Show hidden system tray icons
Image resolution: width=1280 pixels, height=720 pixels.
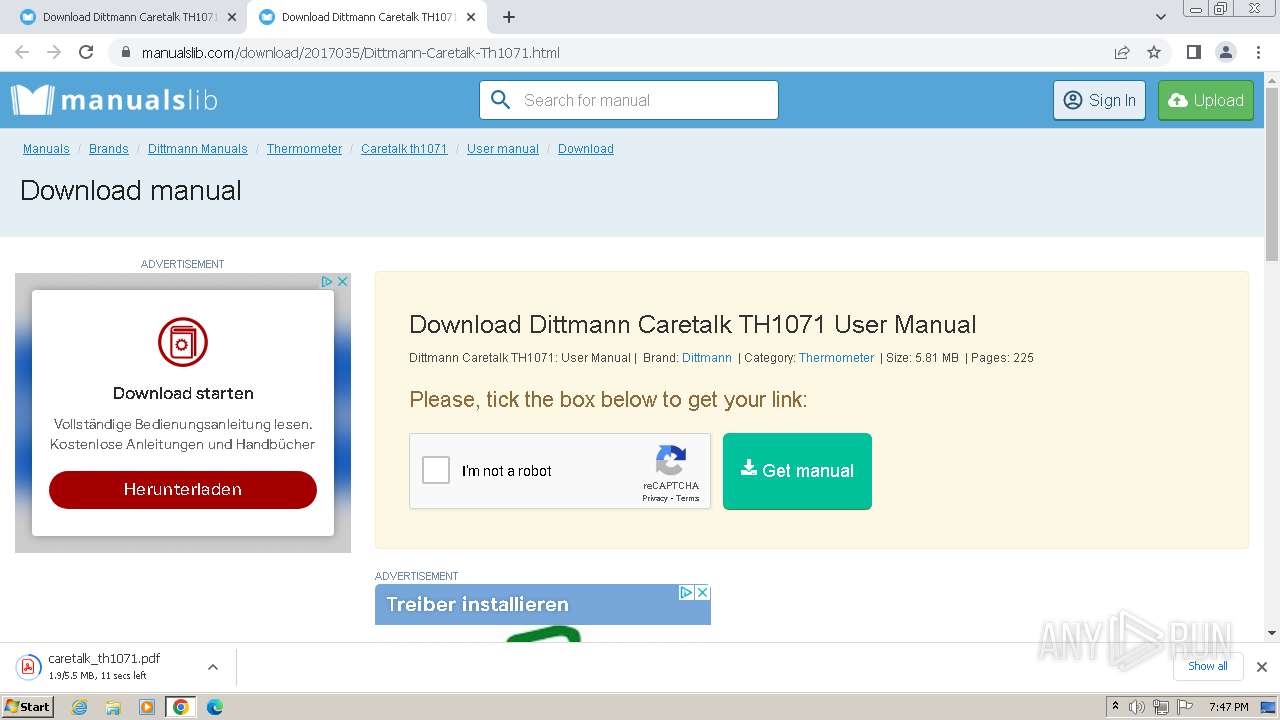click(x=1115, y=707)
